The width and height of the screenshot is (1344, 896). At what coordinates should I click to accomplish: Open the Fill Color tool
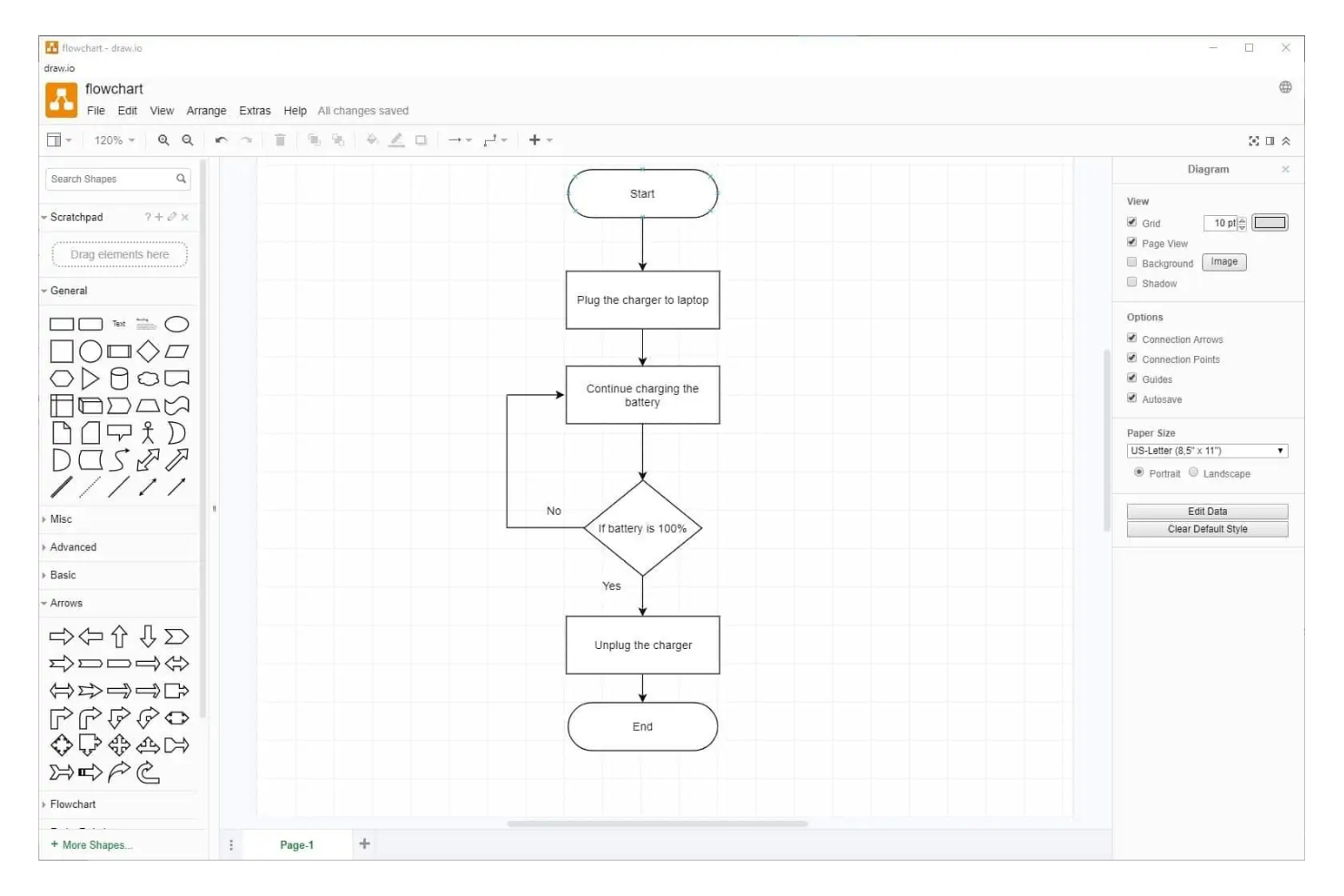tap(372, 140)
